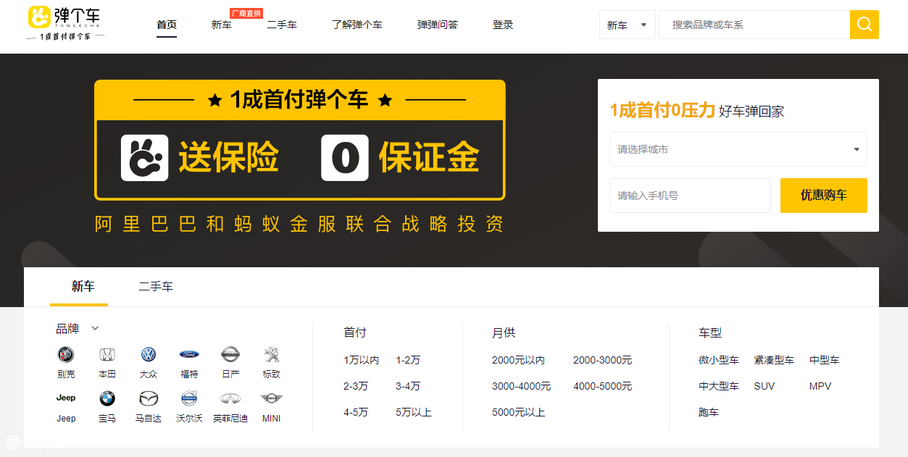This screenshot has height=457, width=908.
Task: Open 弹弹问答 navigation item
Action: pos(437,25)
